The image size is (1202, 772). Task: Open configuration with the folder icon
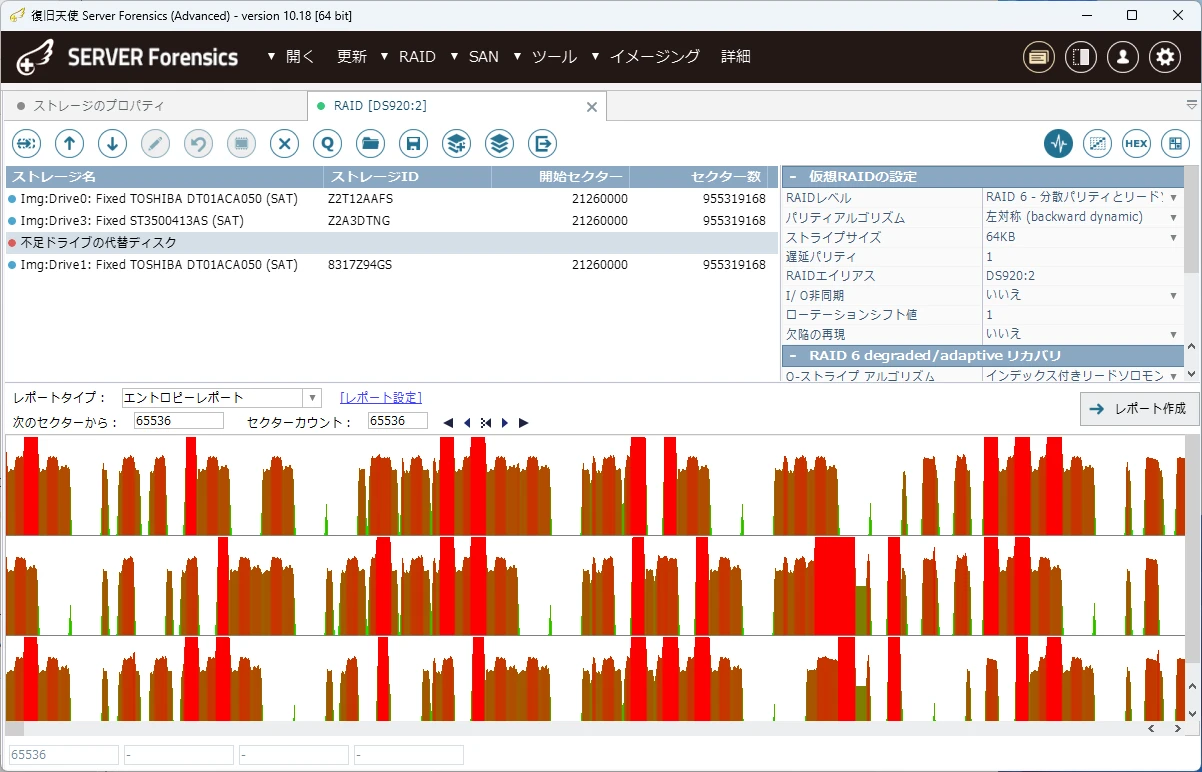point(371,144)
